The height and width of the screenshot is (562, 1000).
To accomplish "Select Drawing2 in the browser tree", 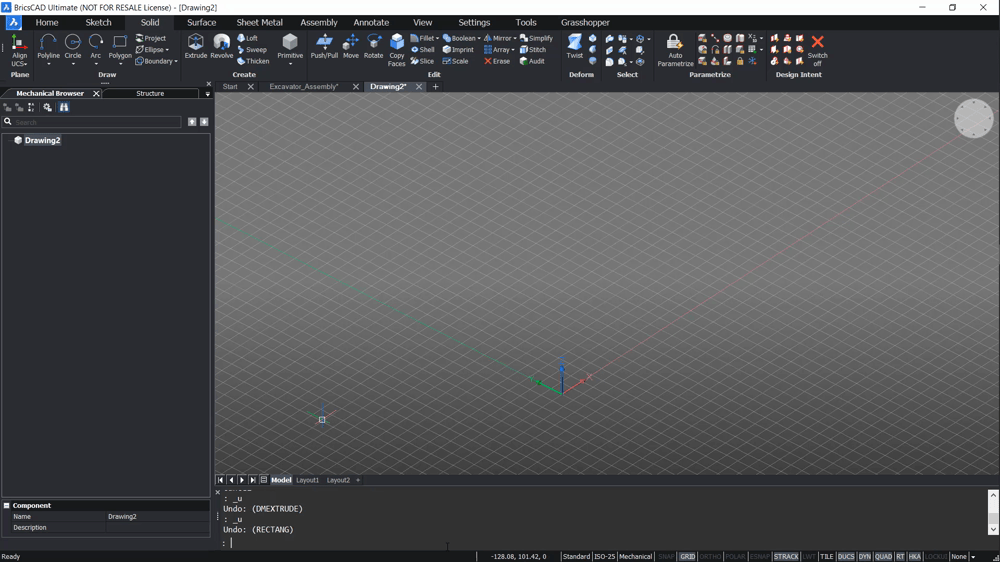I will point(43,140).
